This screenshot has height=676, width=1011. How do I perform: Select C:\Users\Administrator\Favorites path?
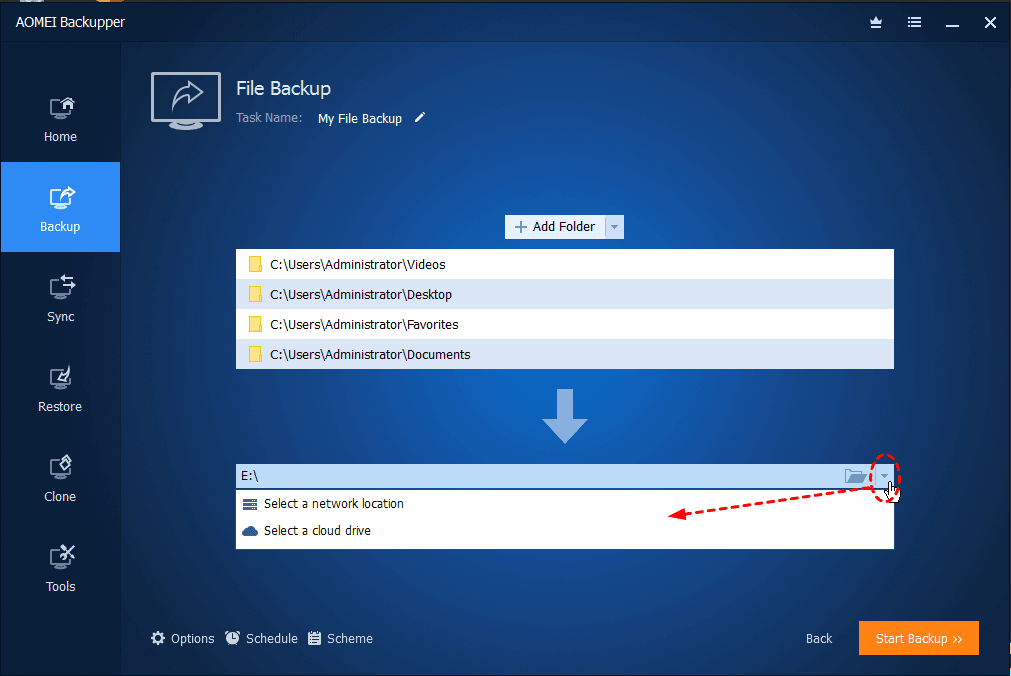[x=364, y=324]
